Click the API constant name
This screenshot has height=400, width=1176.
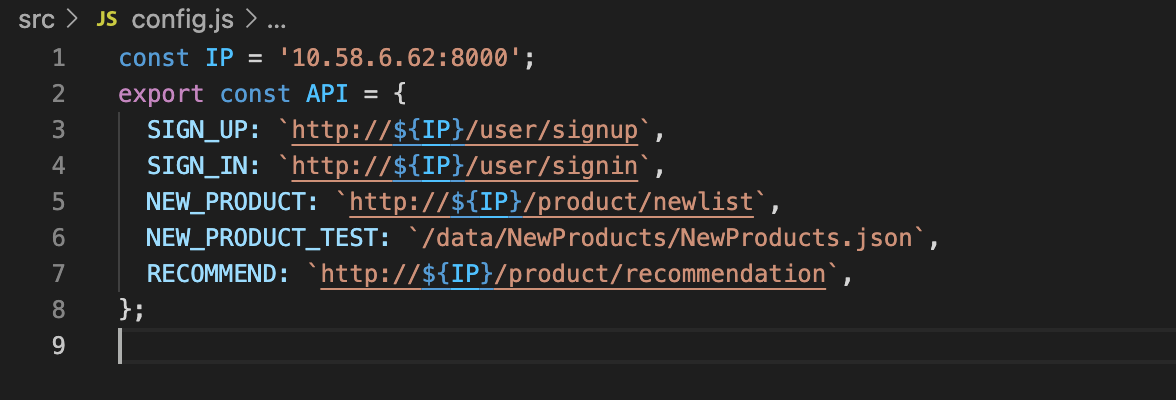pos(327,95)
